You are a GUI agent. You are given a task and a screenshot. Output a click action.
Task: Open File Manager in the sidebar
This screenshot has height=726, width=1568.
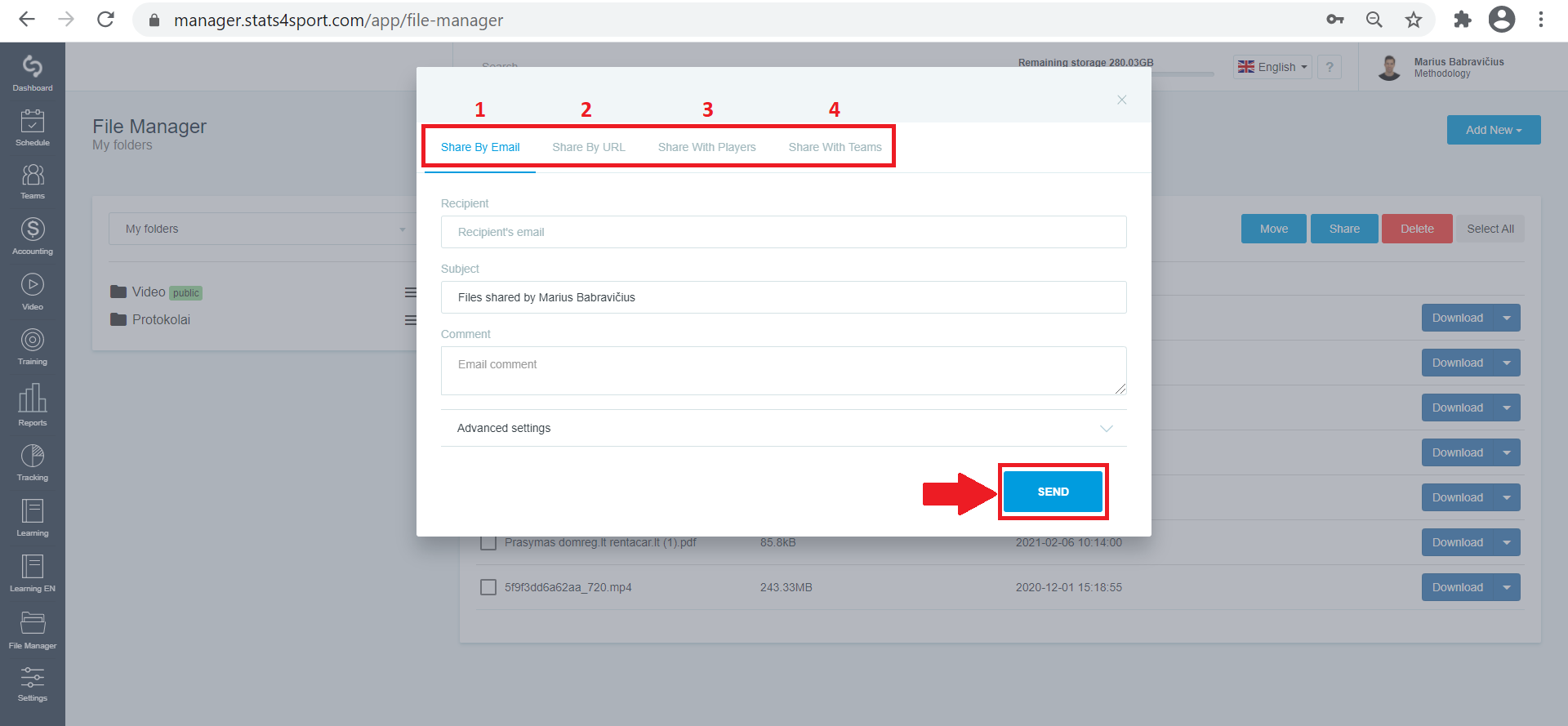(33, 630)
